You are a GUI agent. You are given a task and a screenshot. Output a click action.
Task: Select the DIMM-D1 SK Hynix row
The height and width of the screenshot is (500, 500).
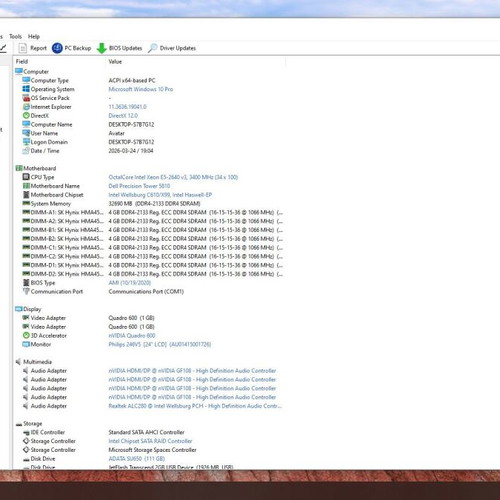(x=152, y=265)
